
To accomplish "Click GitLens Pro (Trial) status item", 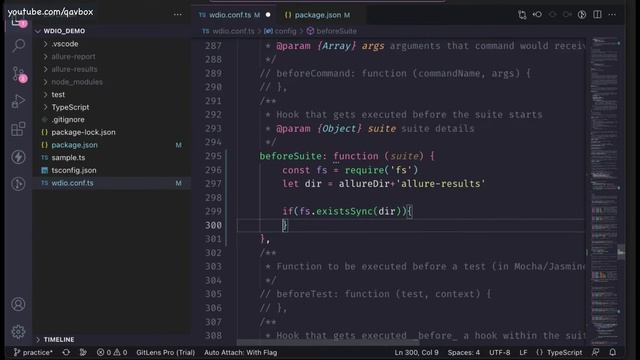I will coord(165,352).
